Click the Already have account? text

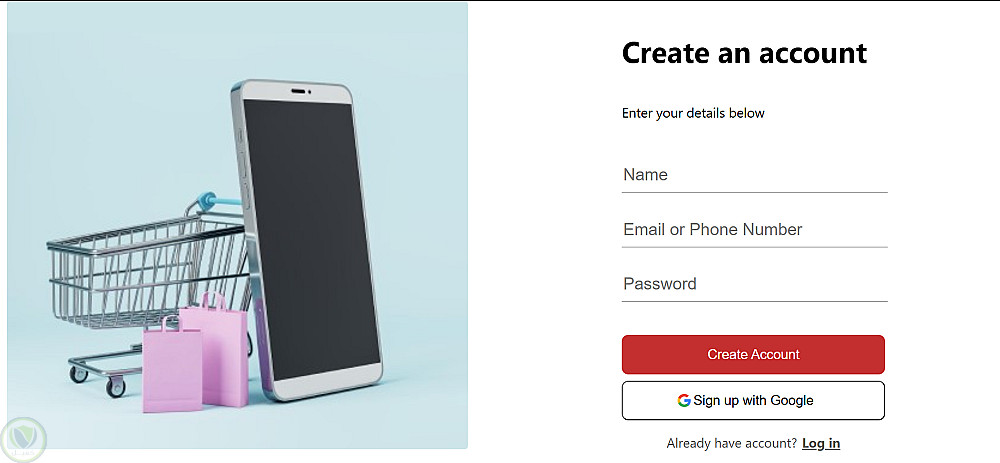click(x=732, y=443)
